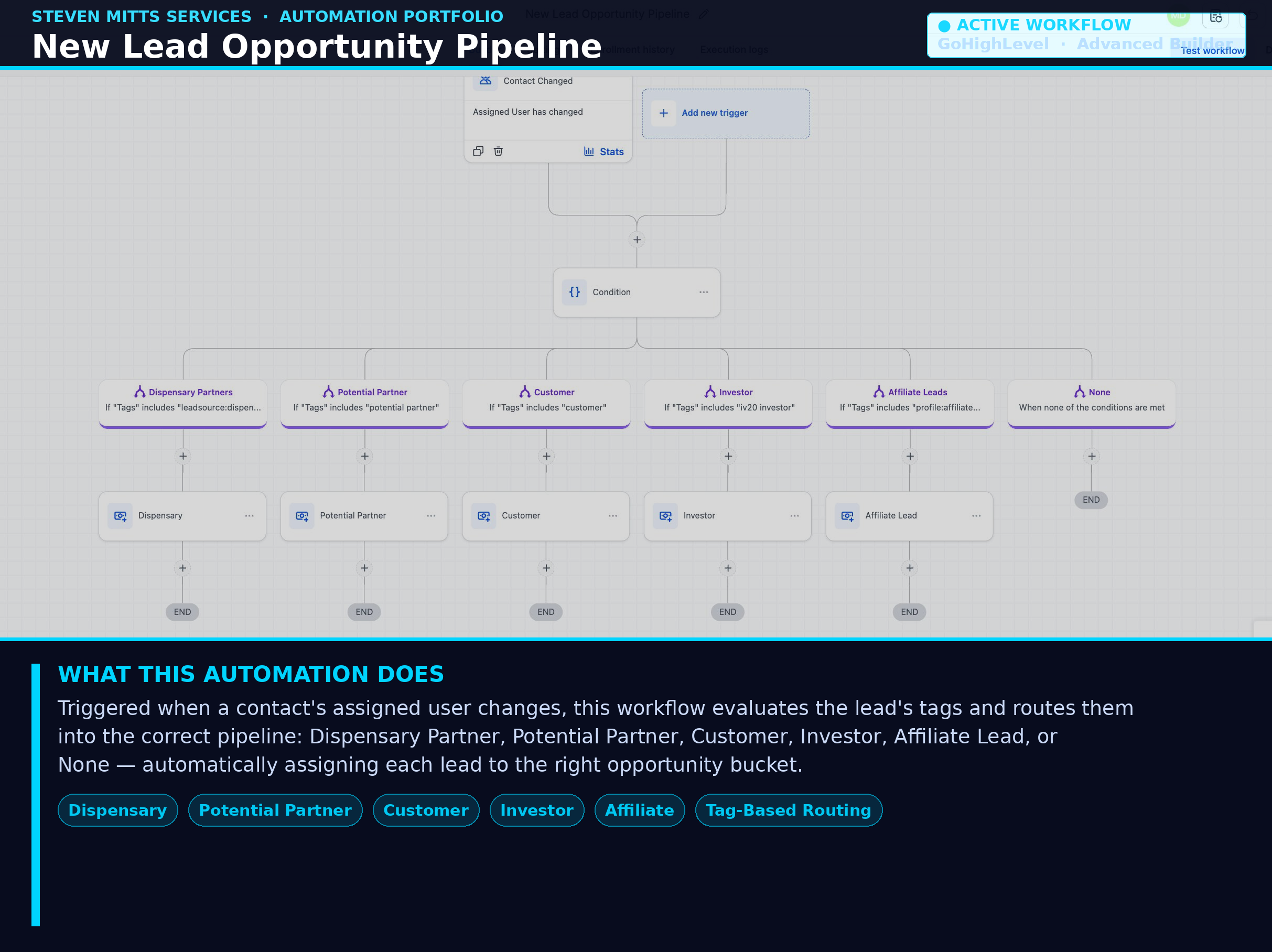
Task: Add step after Dispensary action
Action: 182,568
